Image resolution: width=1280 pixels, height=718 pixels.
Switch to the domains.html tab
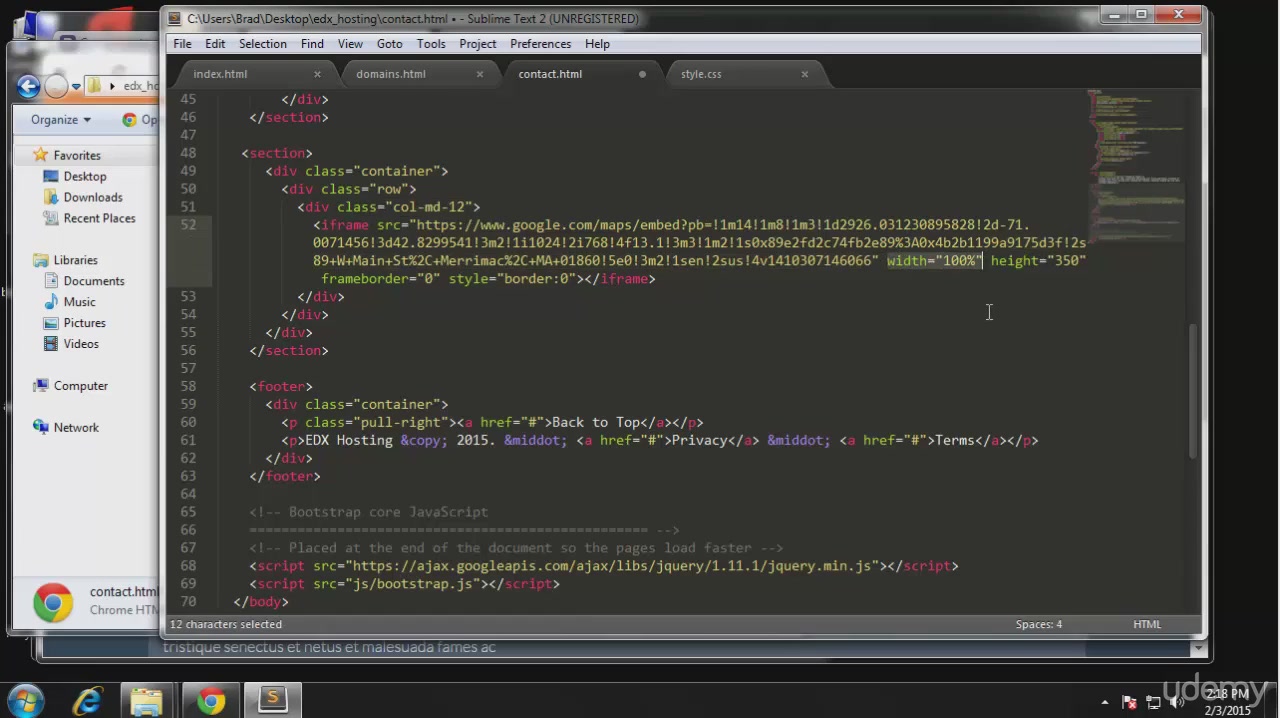pyautogui.click(x=391, y=74)
